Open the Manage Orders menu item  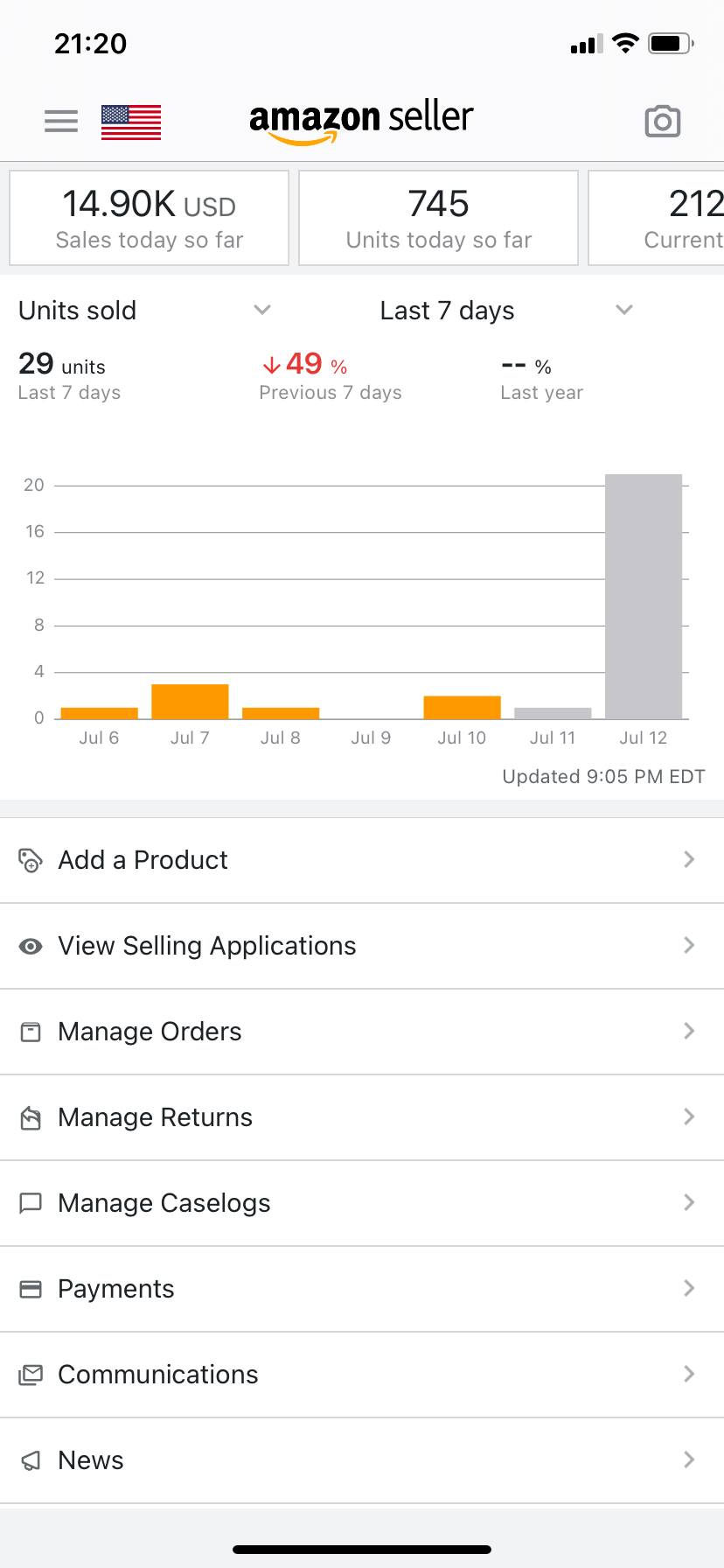tap(150, 1032)
